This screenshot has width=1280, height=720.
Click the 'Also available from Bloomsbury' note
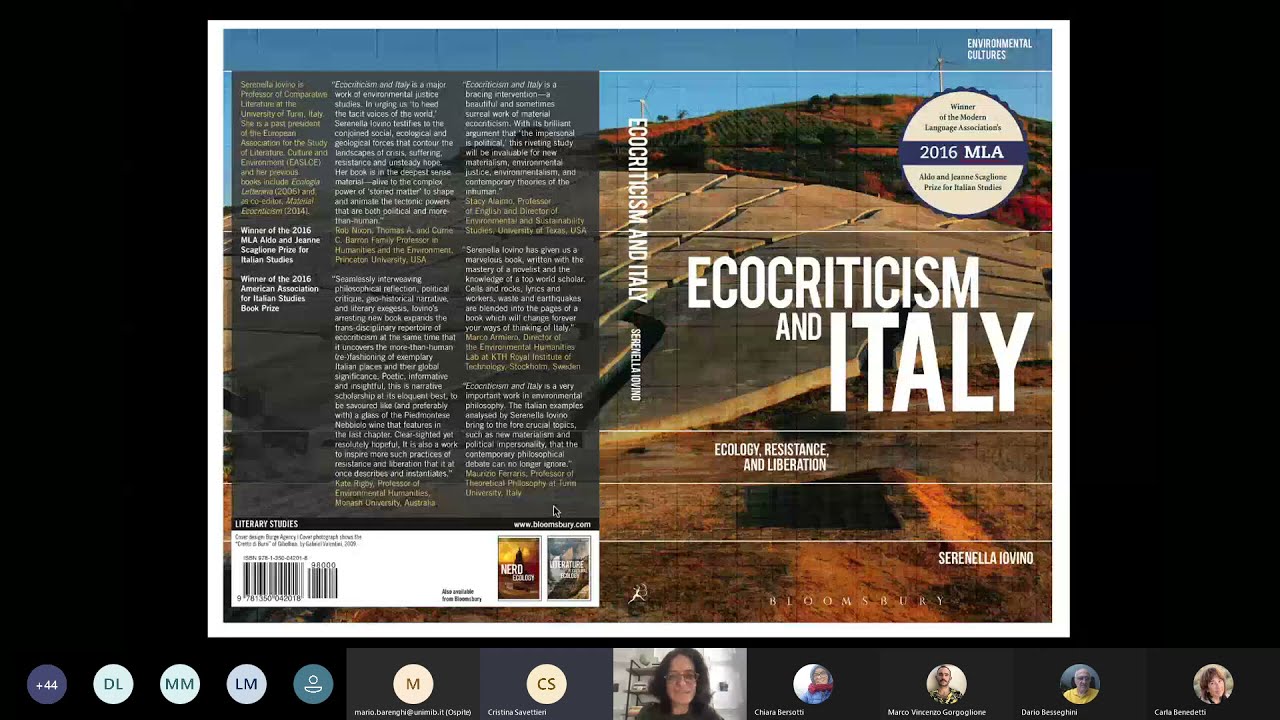pos(461,595)
